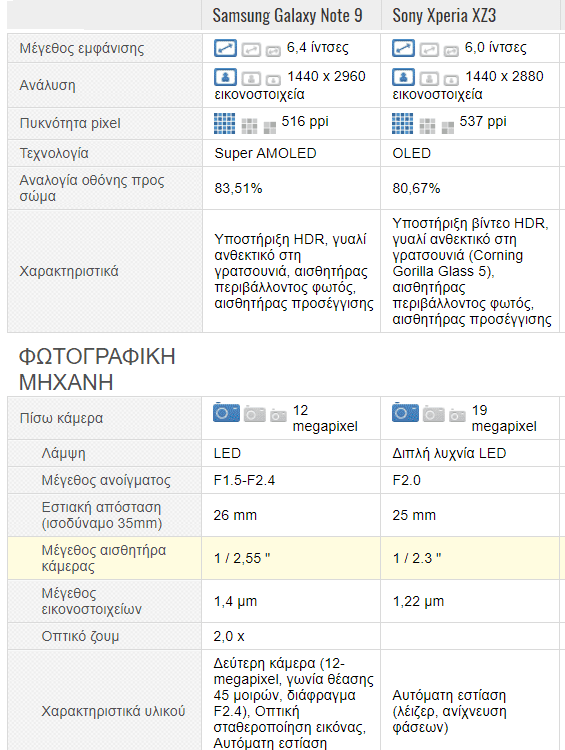Viewport: 565px width, 750px height.
Task: Click the smallest gray pixel-grid icon beside 537 ppi
Action: tap(448, 128)
